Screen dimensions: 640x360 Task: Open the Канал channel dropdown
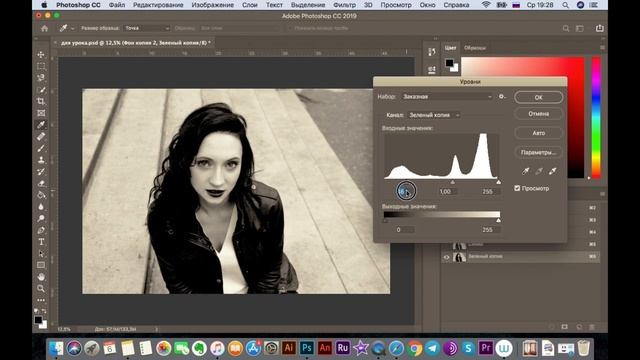(x=434, y=115)
